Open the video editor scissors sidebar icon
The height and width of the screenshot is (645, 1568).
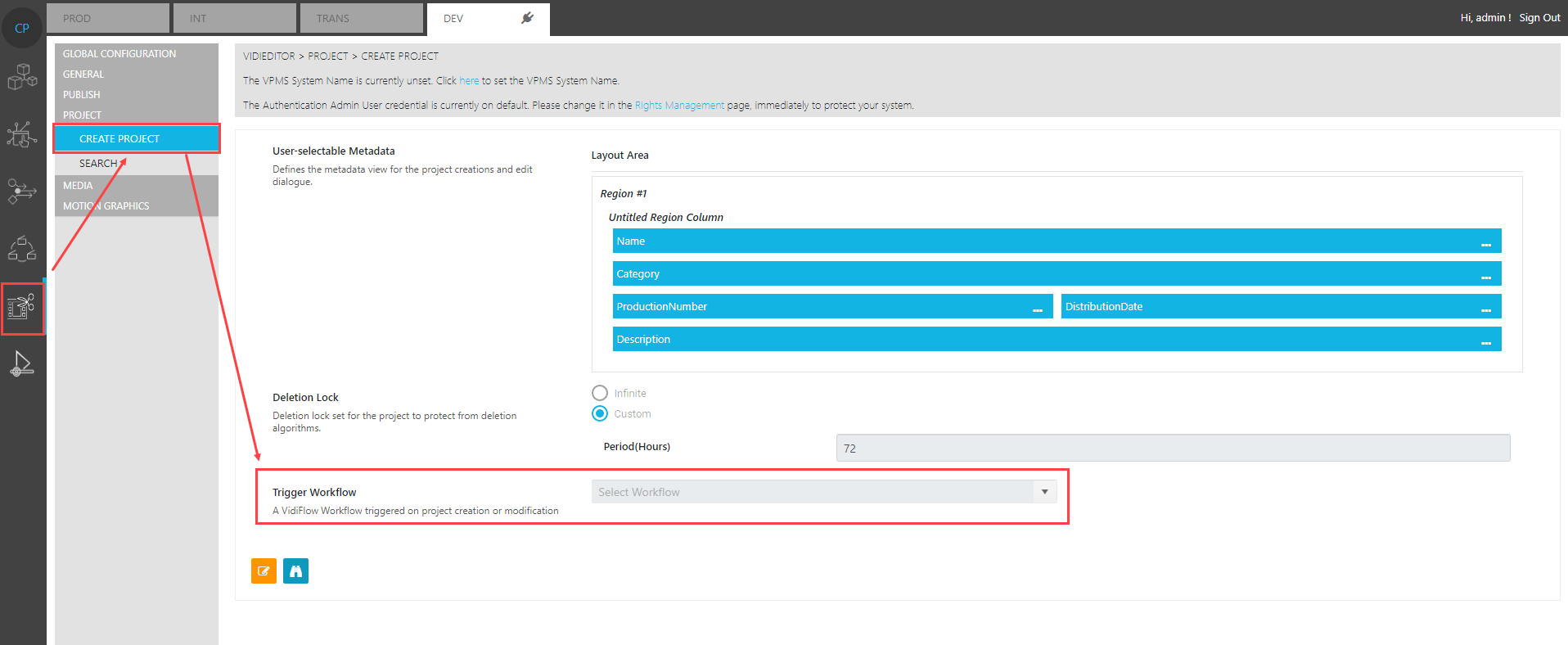pyautogui.click(x=22, y=308)
